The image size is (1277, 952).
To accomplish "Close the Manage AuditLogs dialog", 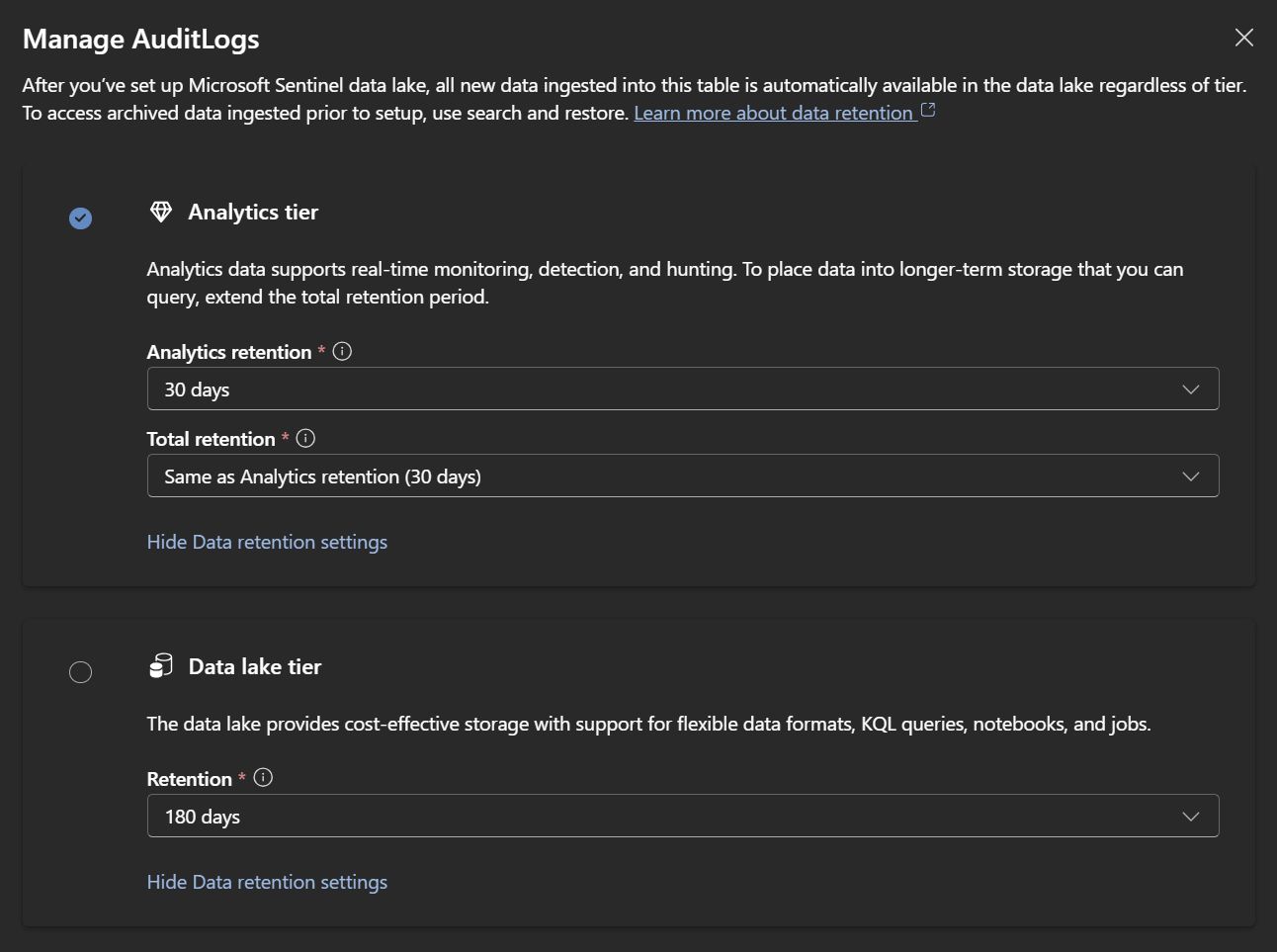I will click(x=1243, y=37).
